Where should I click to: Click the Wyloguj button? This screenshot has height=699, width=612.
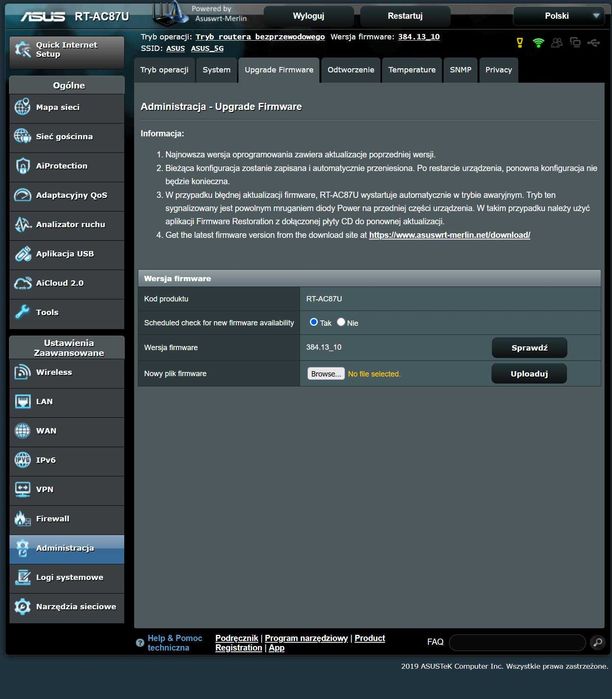tap(308, 16)
